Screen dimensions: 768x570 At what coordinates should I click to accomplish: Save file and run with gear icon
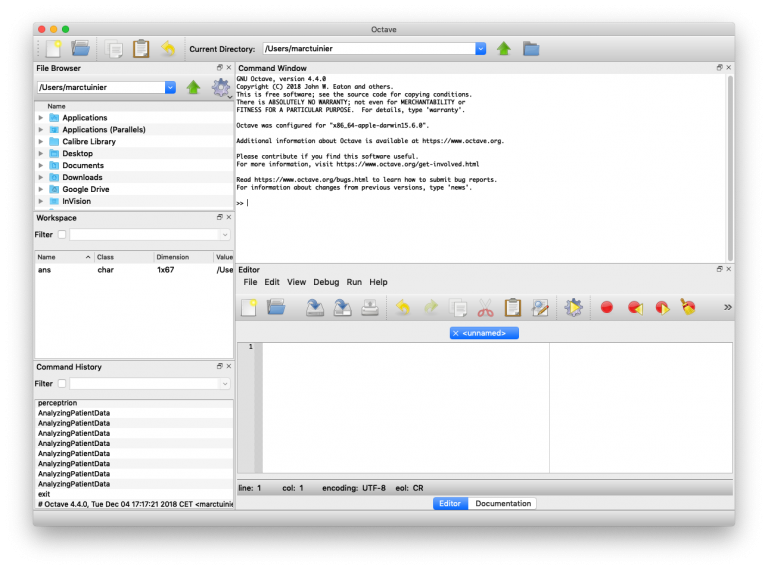tap(573, 308)
